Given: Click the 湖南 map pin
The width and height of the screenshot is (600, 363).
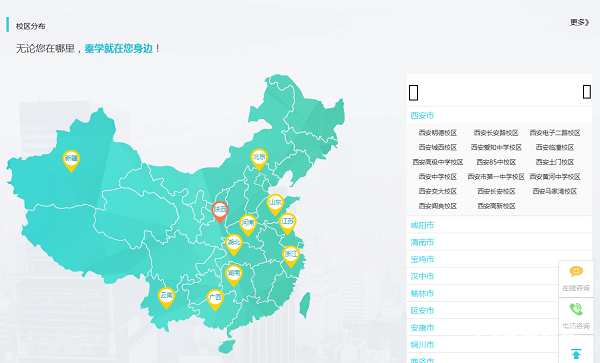Looking at the screenshot, I should click(x=234, y=275).
